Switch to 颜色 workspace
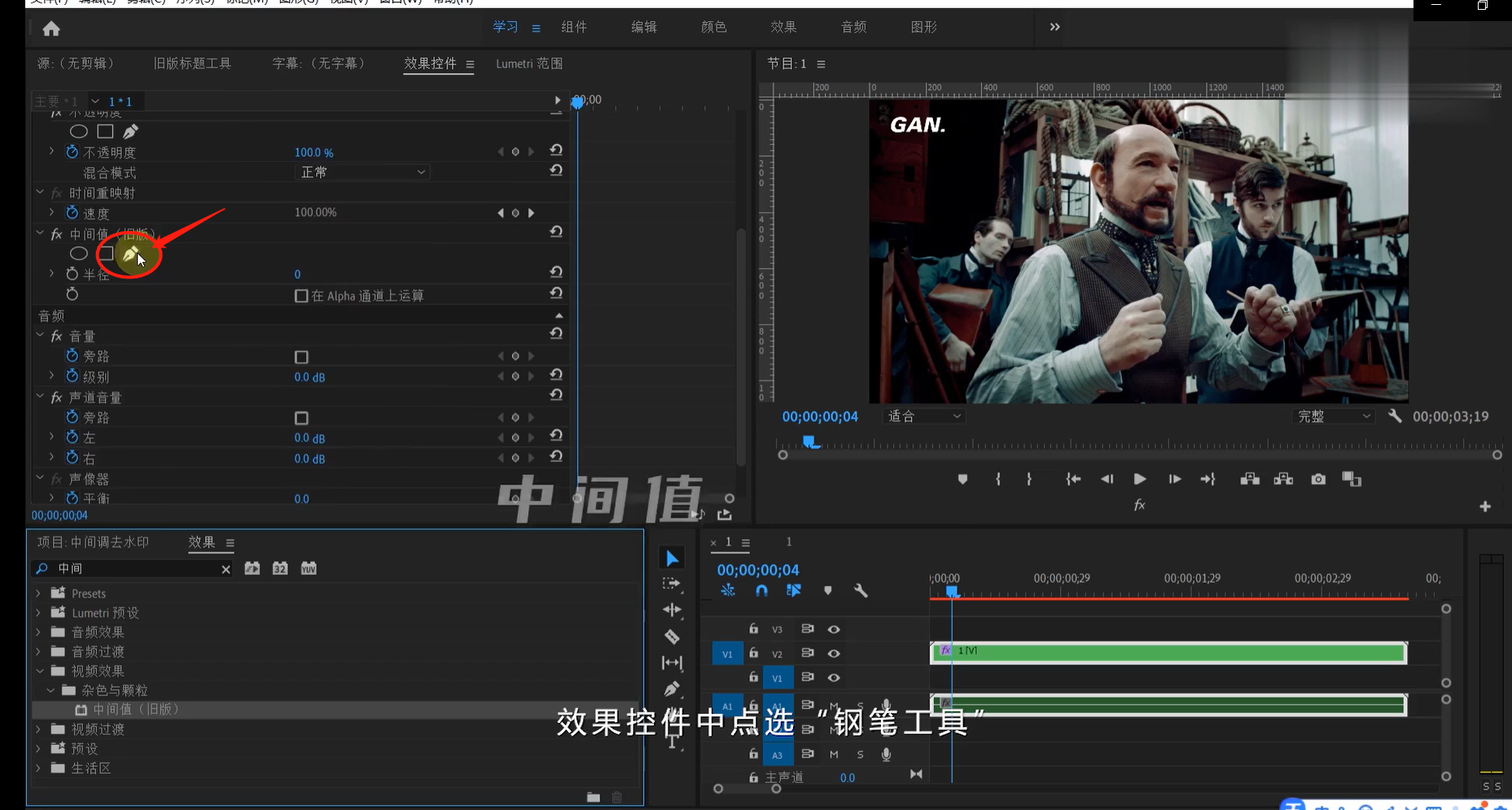This screenshot has height=810, width=1512. coord(714,27)
